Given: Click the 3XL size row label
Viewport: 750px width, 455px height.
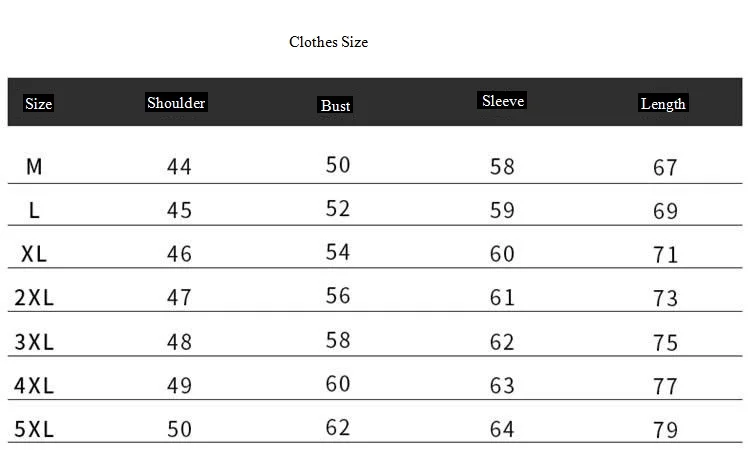Looking at the screenshot, I should pyautogui.click(x=34, y=342).
